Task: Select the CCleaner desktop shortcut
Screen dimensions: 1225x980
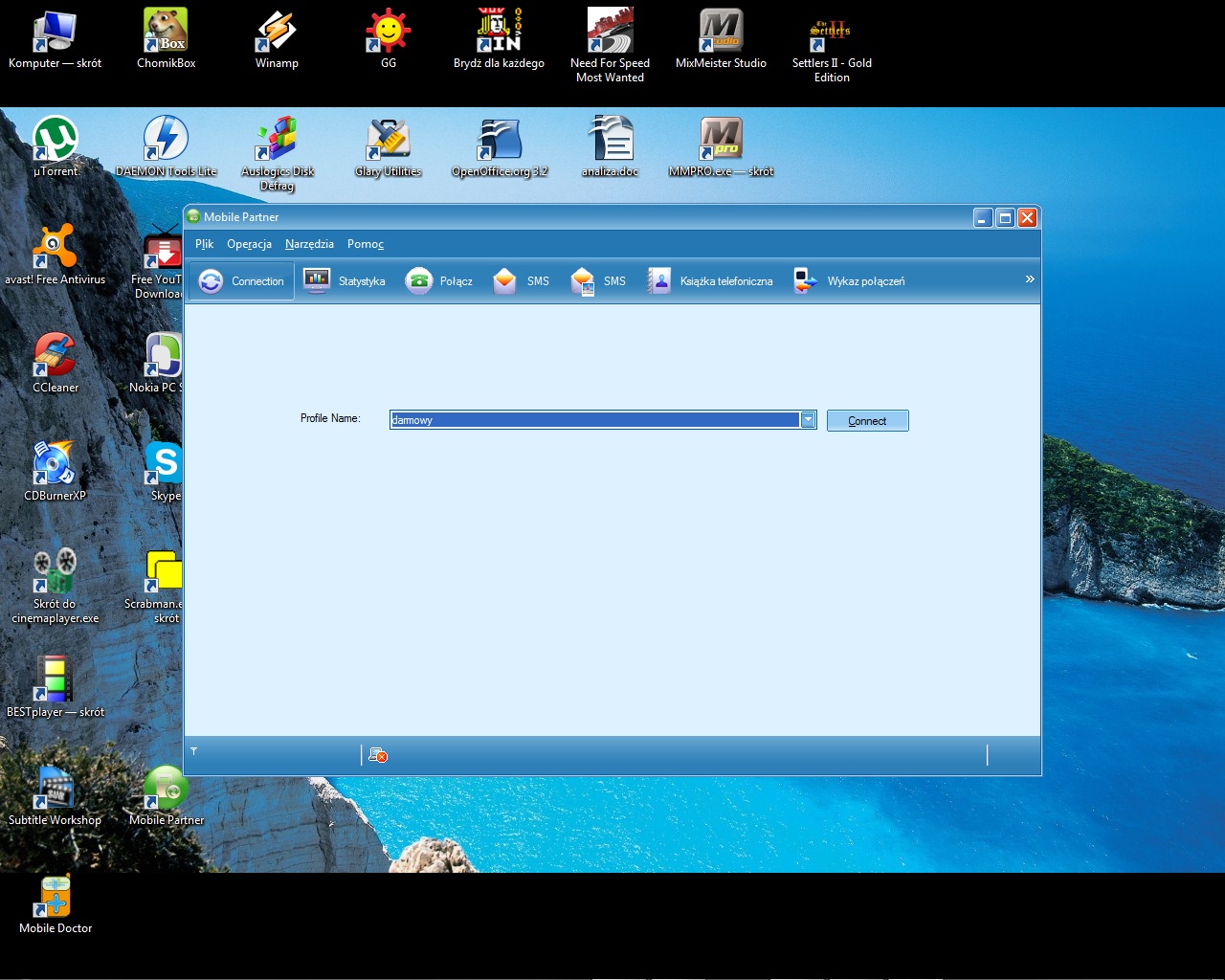Action: [56, 356]
